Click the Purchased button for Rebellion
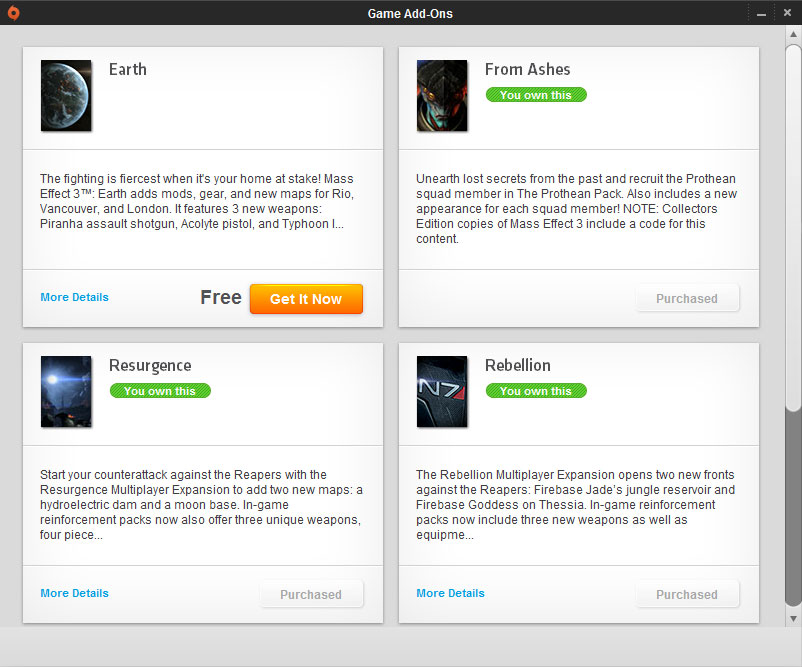This screenshot has height=667, width=802. point(687,594)
